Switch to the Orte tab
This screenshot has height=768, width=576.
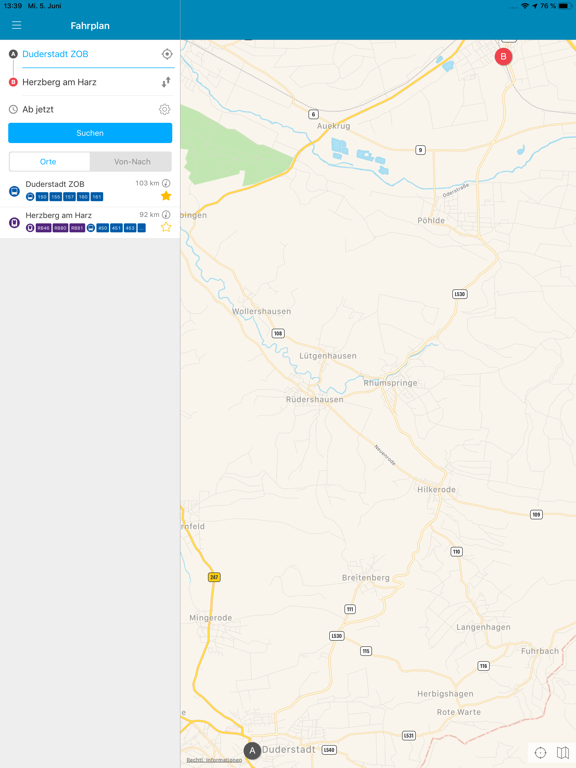(49, 162)
